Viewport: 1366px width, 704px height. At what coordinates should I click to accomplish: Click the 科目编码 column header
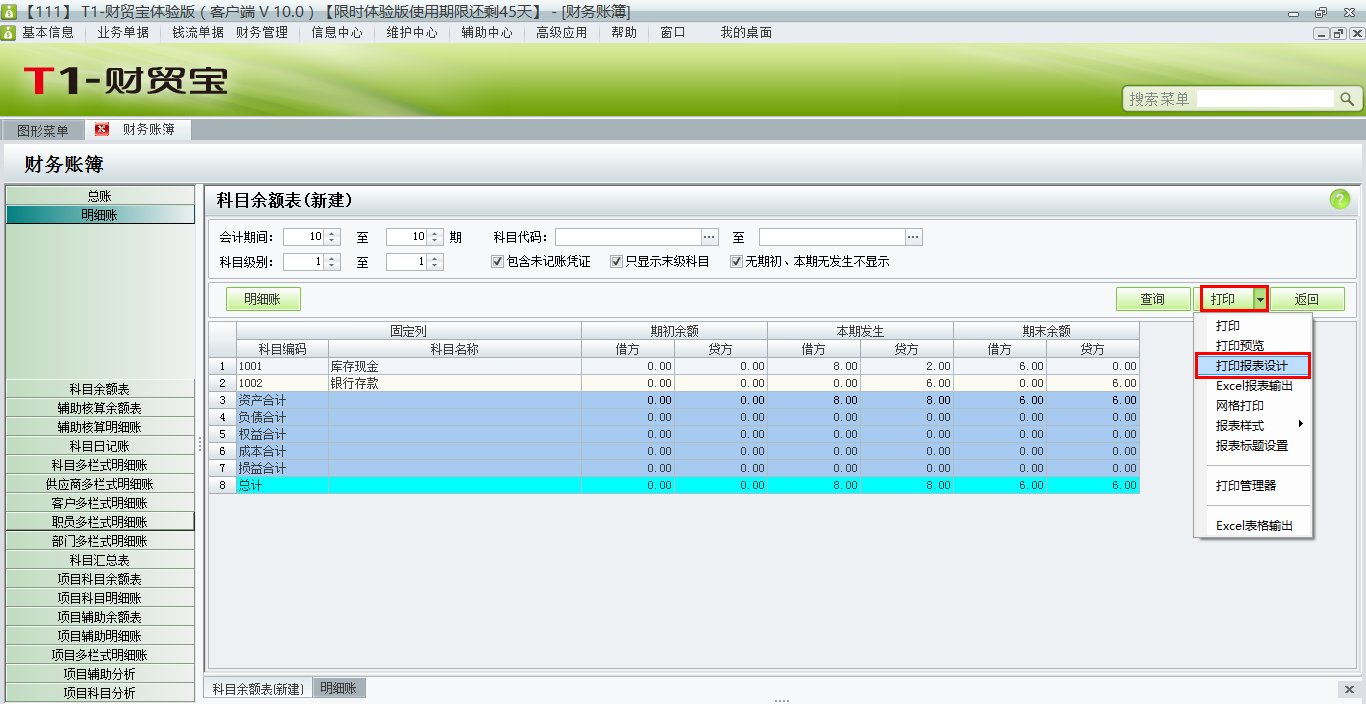pyautogui.click(x=282, y=349)
